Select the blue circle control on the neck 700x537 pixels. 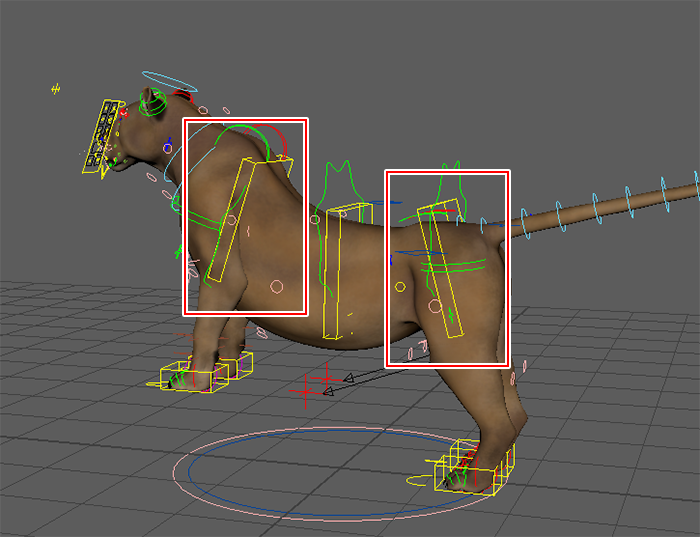coord(167,148)
